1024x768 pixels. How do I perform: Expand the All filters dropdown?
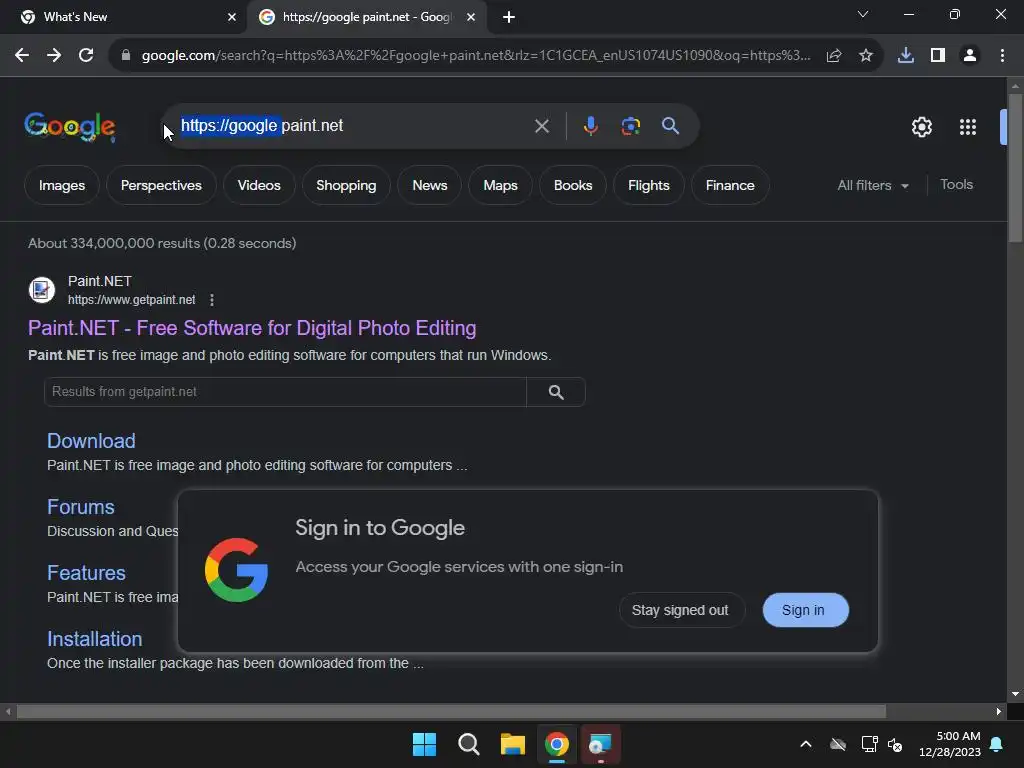873,185
